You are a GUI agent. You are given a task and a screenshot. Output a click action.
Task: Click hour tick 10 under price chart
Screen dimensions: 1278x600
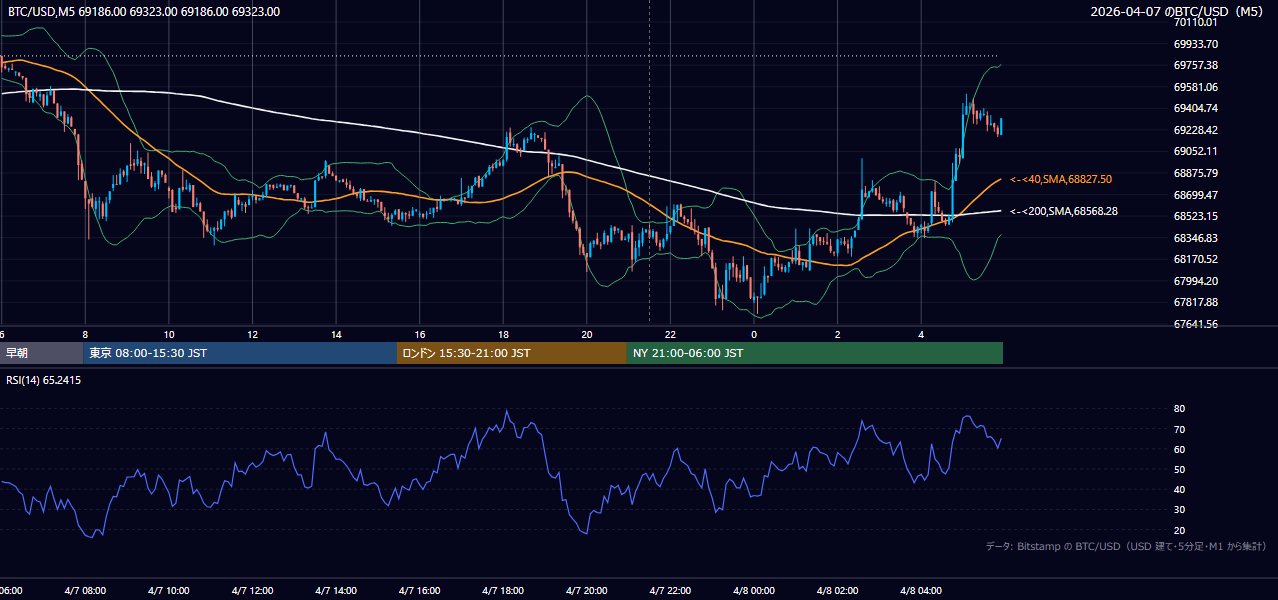pos(169,334)
